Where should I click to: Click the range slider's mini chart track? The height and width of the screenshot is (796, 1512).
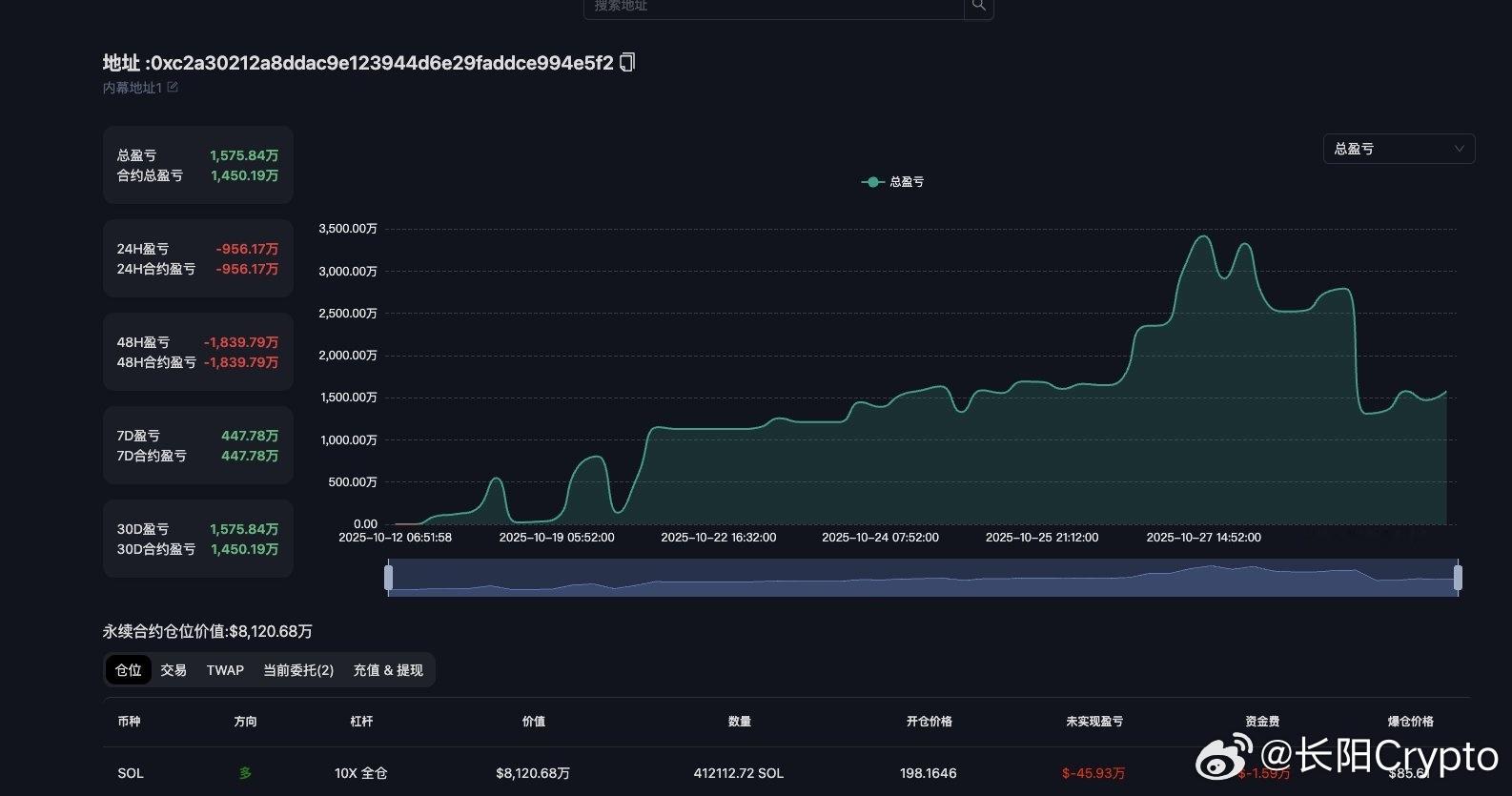923,578
